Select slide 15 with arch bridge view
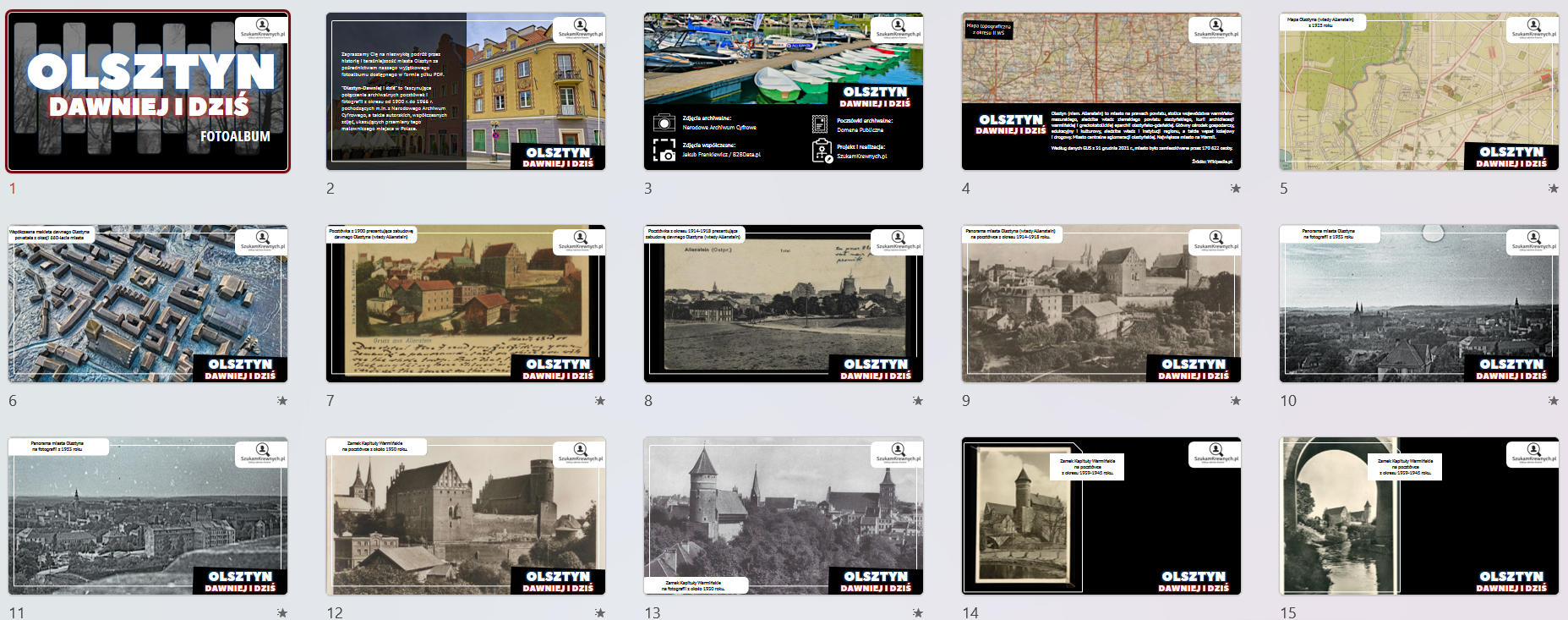 tap(1419, 516)
